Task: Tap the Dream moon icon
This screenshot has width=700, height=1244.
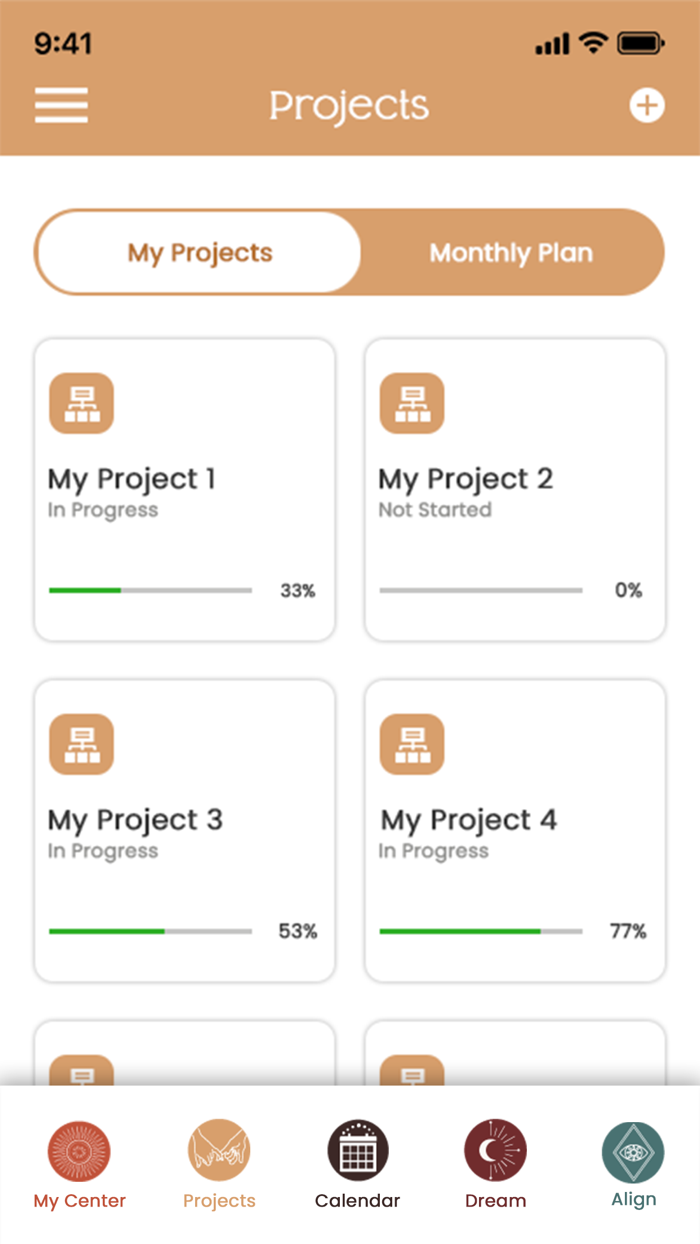Action: tap(495, 1152)
